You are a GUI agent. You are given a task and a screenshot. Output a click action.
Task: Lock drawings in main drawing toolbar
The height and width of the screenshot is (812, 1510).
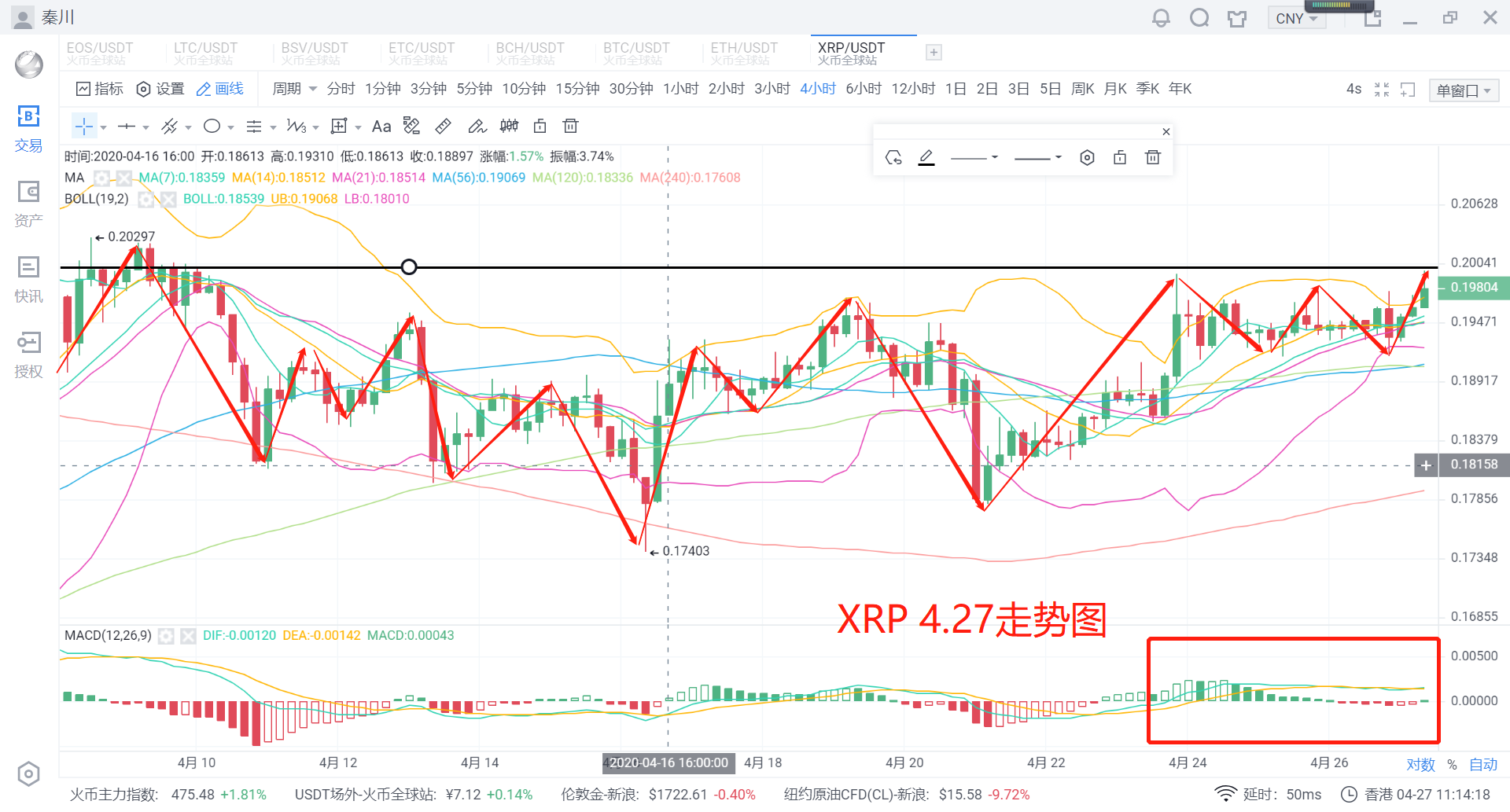pyautogui.click(x=540, y=126)
